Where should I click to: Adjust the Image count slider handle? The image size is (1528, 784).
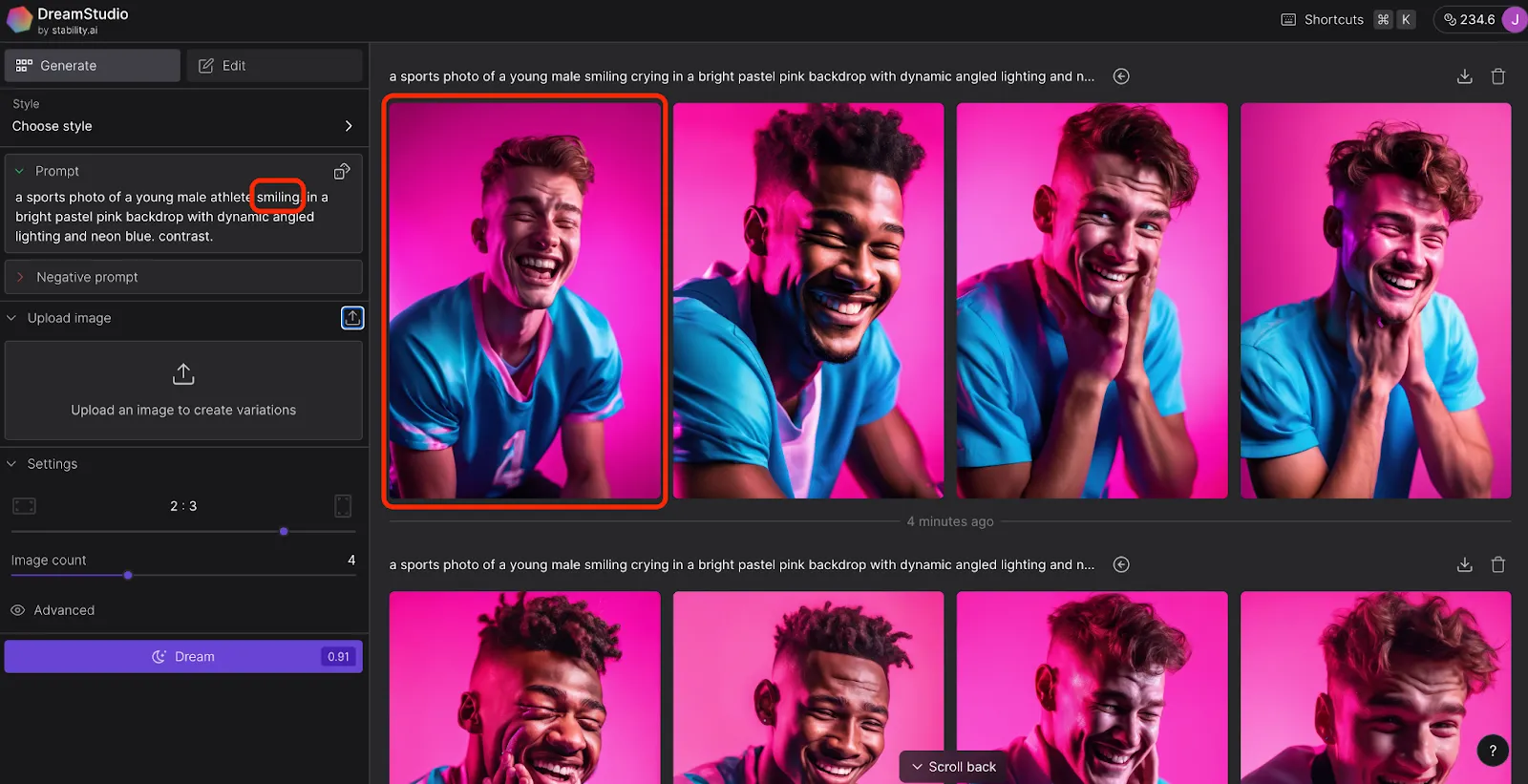pyautogui.click(x=128, y=576)
